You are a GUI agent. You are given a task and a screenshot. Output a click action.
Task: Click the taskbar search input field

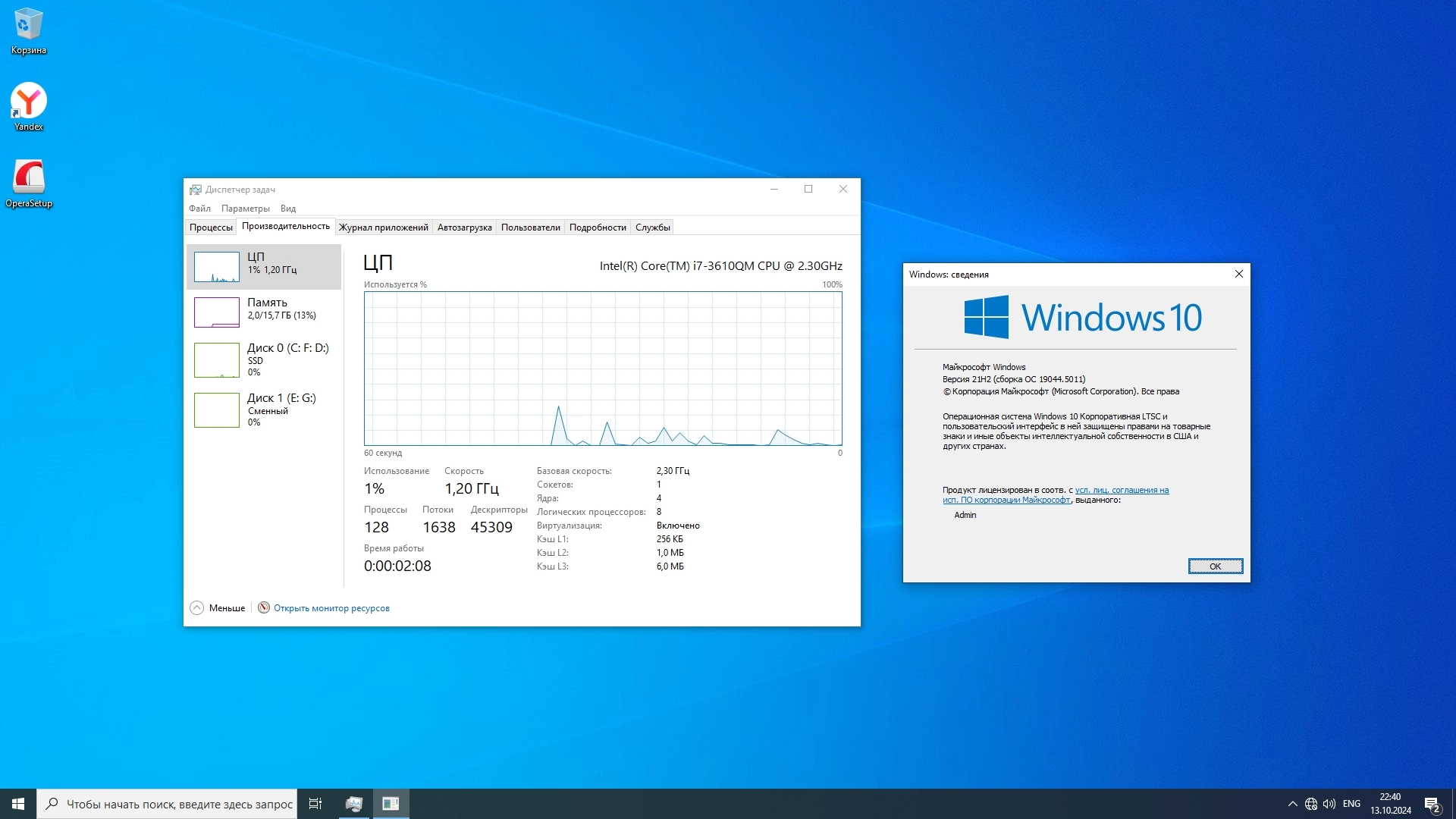click(178, 804)
